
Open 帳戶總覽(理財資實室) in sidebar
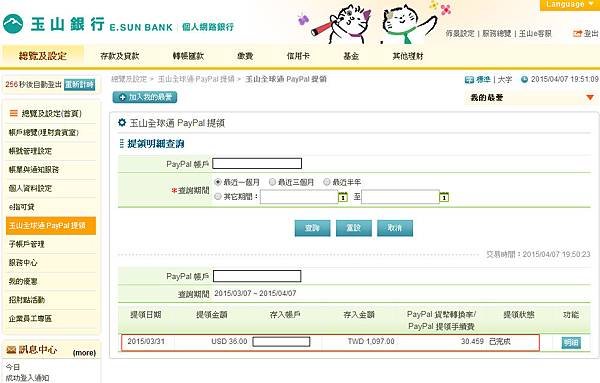44,132
